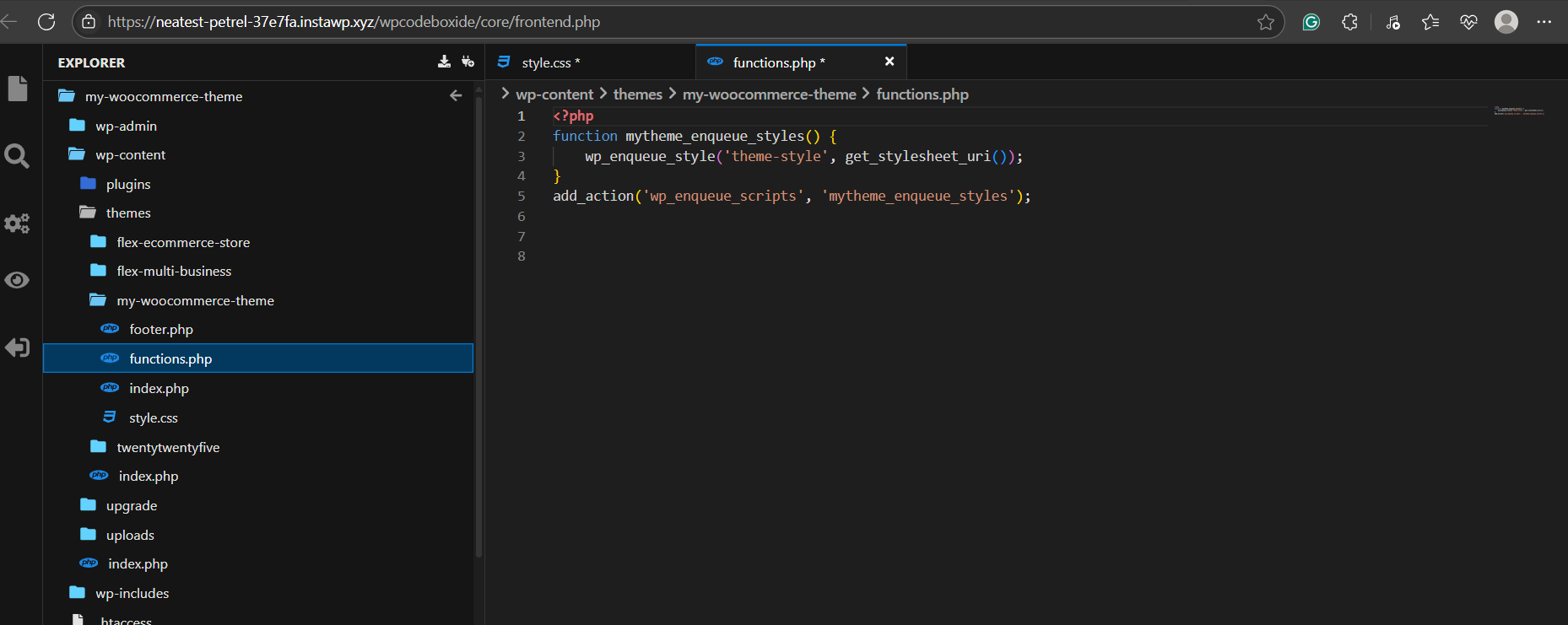1568x625 pixels.
Task: Click the 'wp_enqueue_scripts' string on line 5
Action: coord(723,196)
